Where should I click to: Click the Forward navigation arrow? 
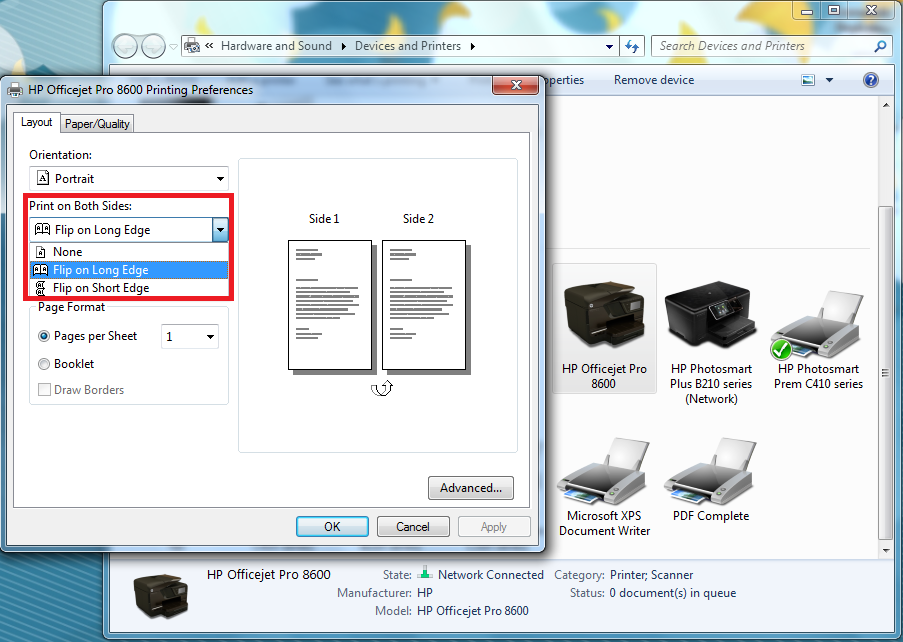pyautogui.click(x=154, y=46)
